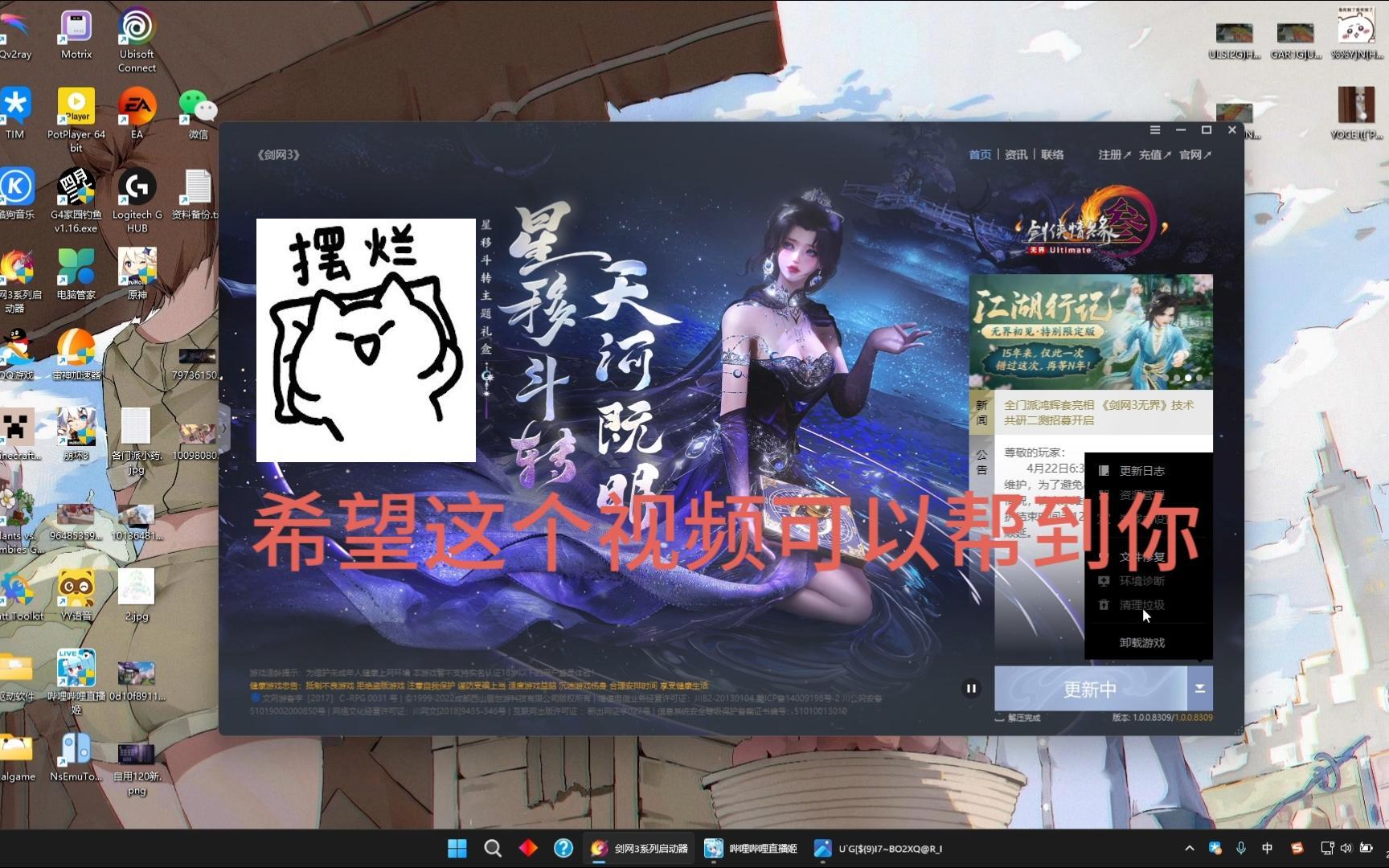This screenshot has width=1389, height=868.
Task: Expand the launcher left side panel handle
Action: coord(223,429)
